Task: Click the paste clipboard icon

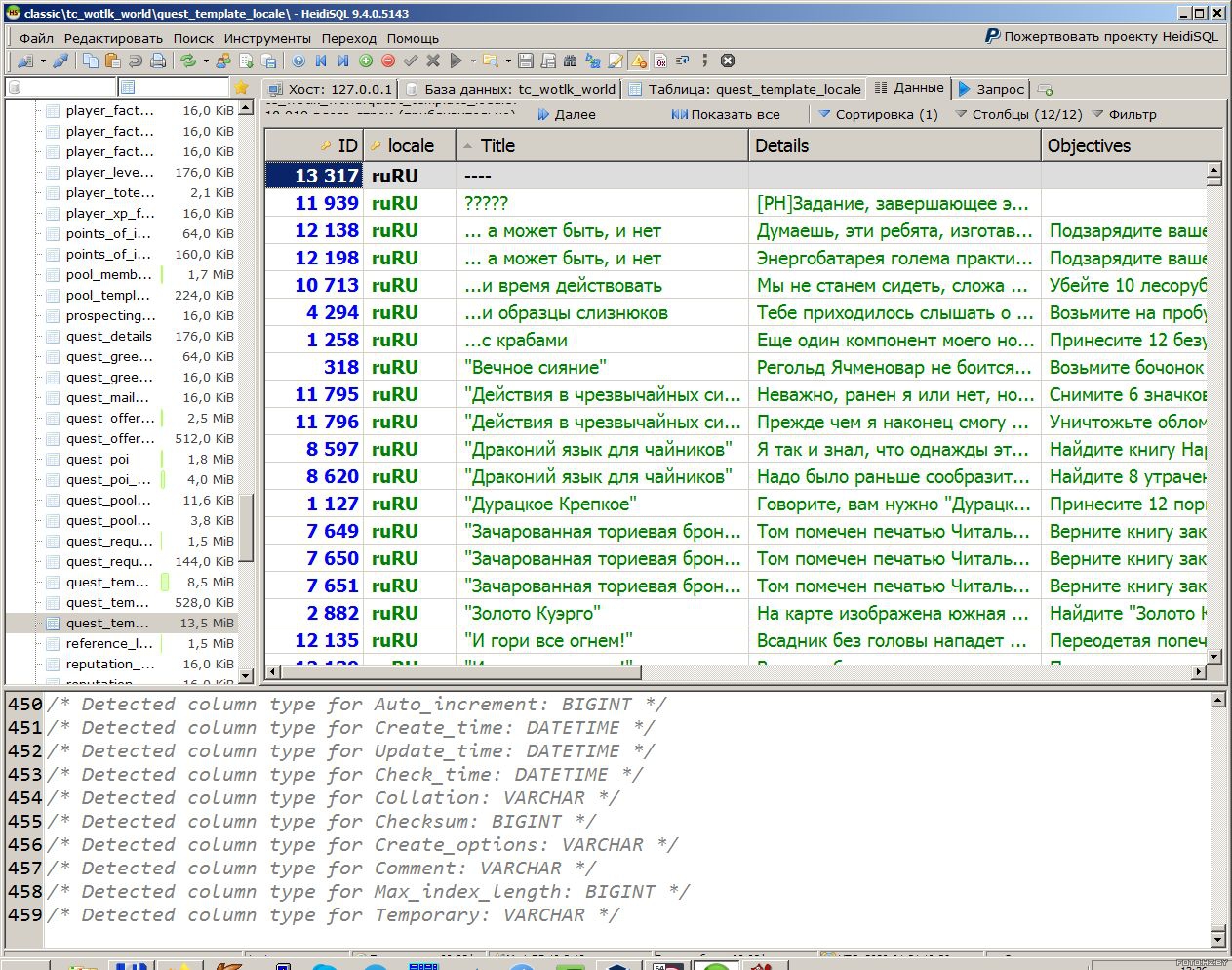Action: pos(113,61)
